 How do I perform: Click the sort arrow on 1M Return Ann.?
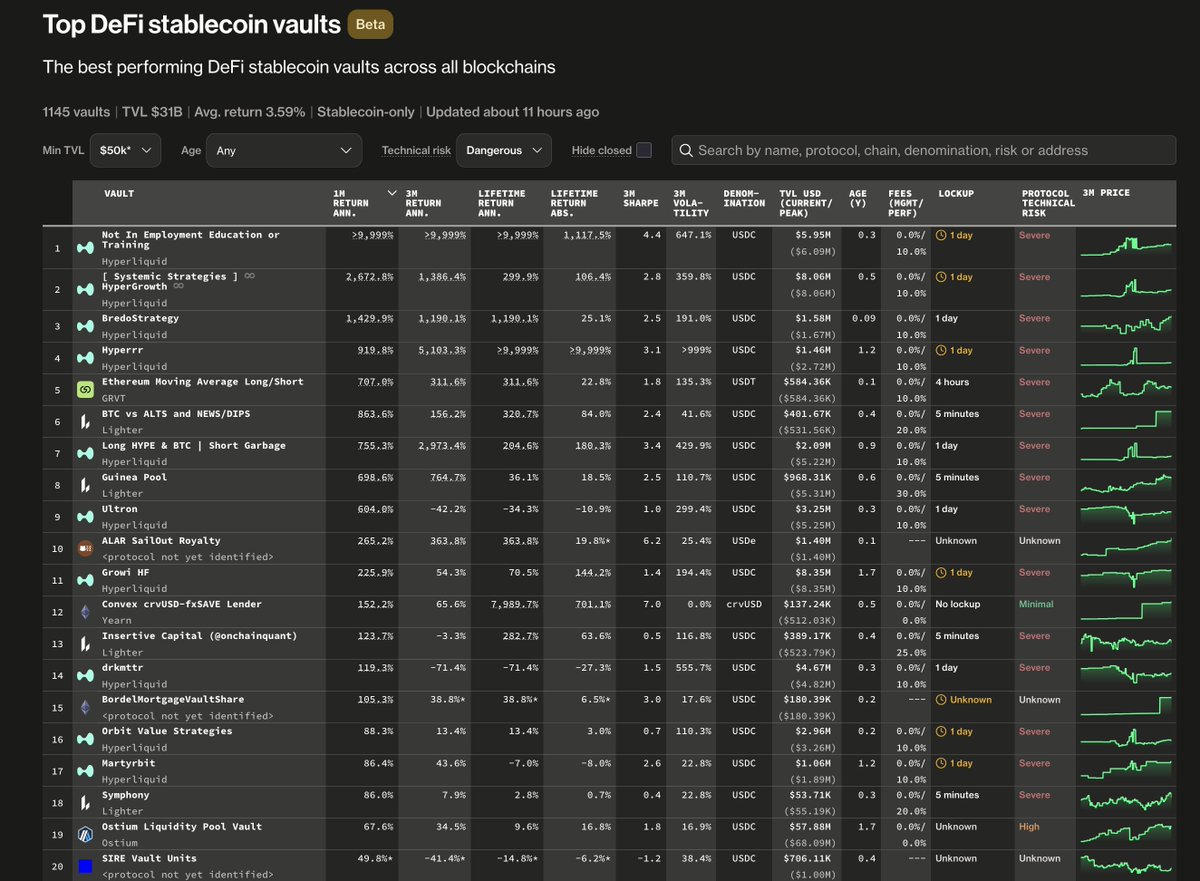391,192
